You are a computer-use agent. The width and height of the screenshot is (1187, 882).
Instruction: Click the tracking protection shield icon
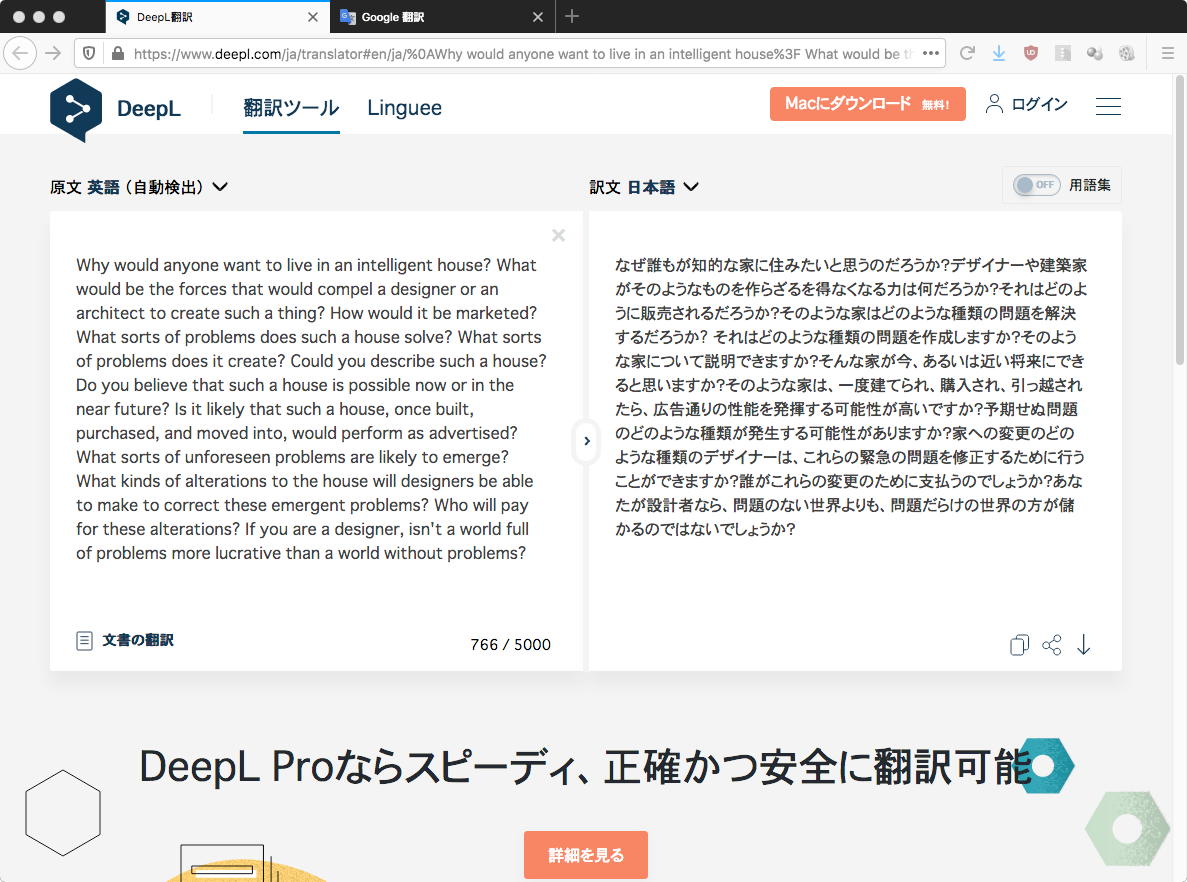tap(89, 53)
